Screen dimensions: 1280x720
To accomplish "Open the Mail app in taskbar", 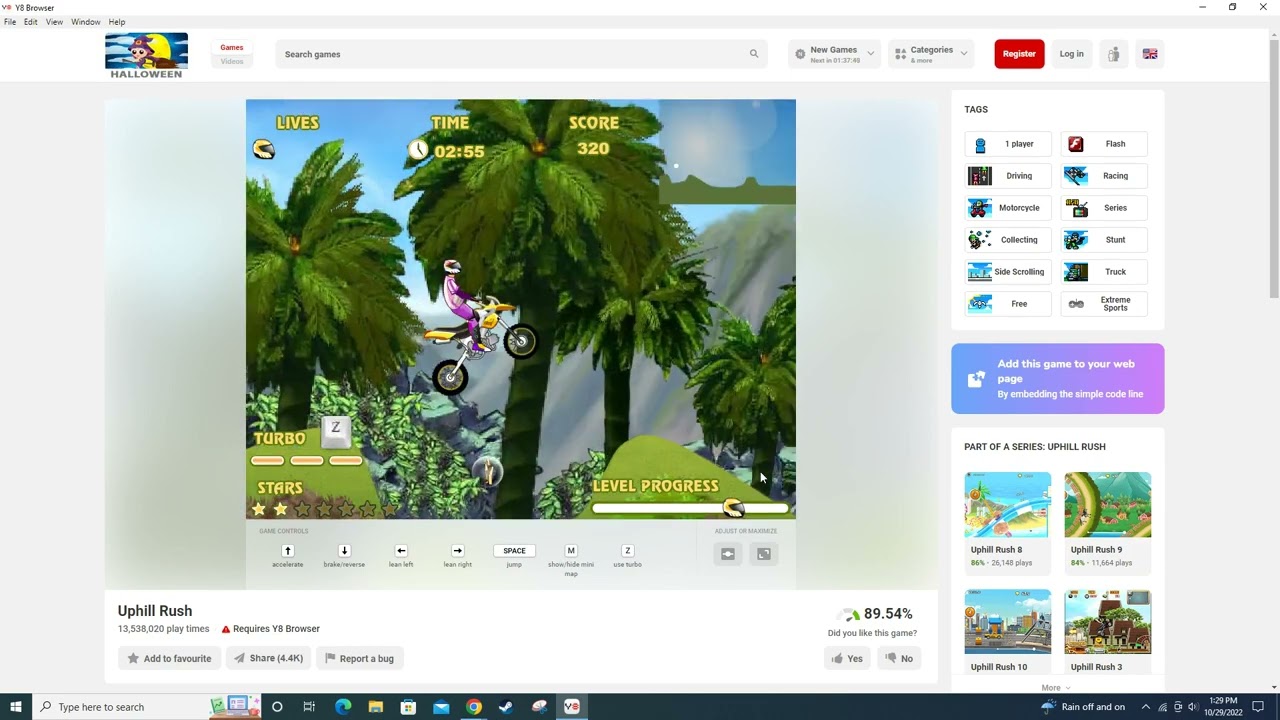I will point(441,707).
